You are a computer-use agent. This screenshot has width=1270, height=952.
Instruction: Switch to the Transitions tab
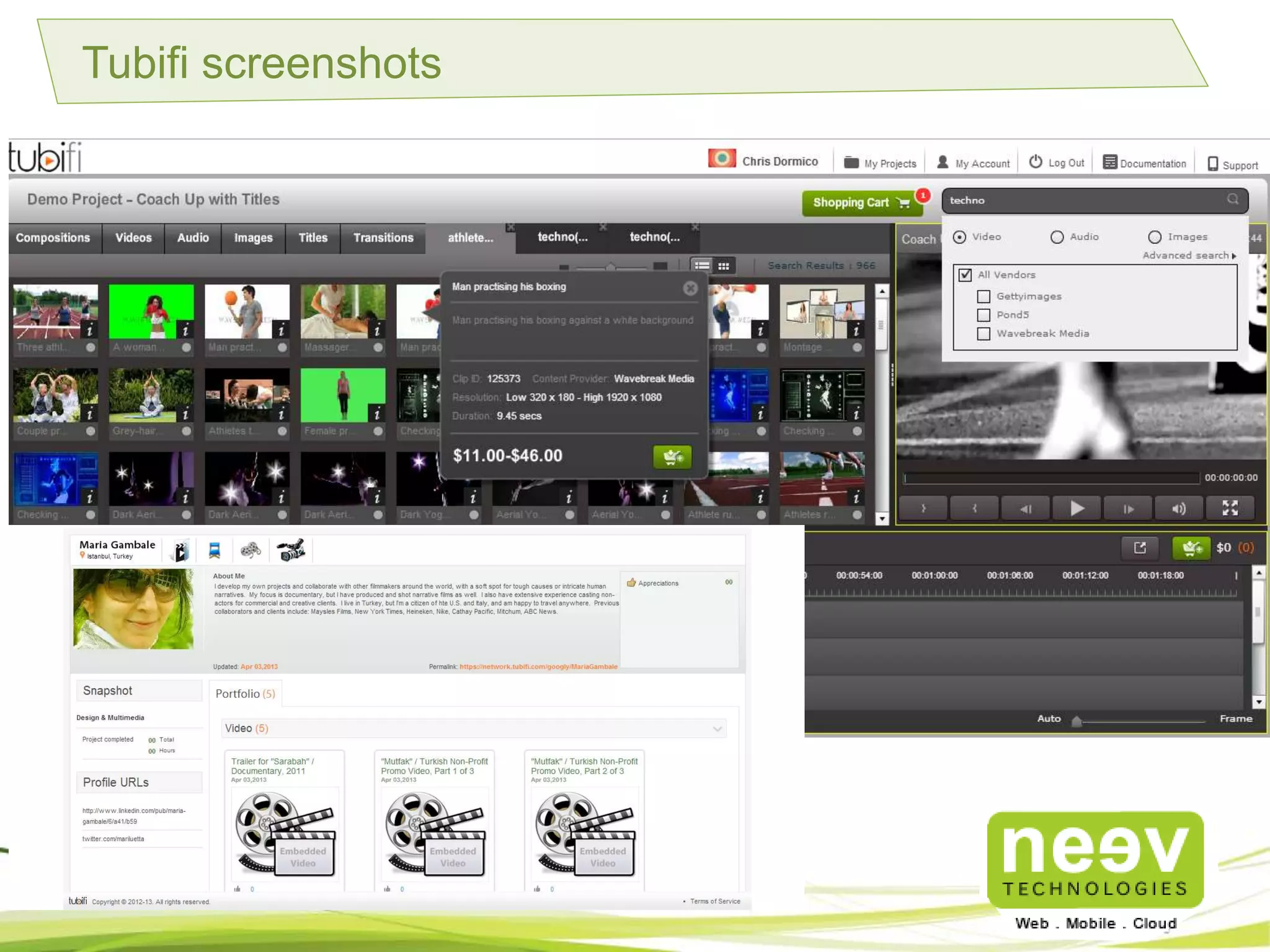(383, 238)
